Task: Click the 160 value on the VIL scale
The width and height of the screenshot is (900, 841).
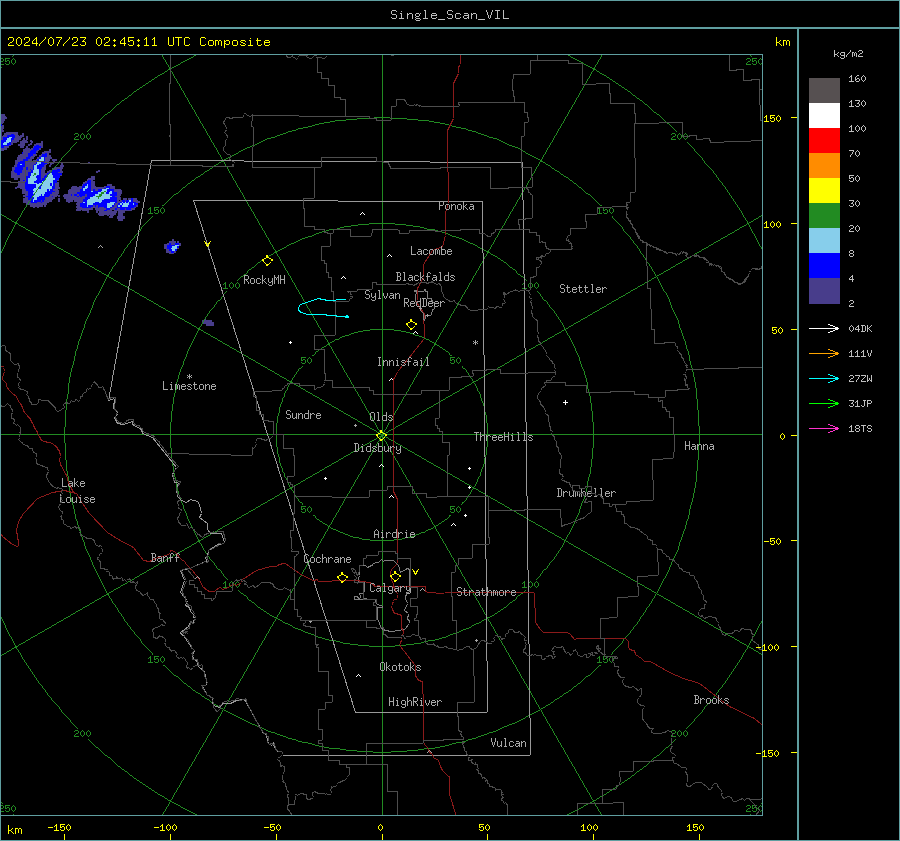Action: coord(857,79)
